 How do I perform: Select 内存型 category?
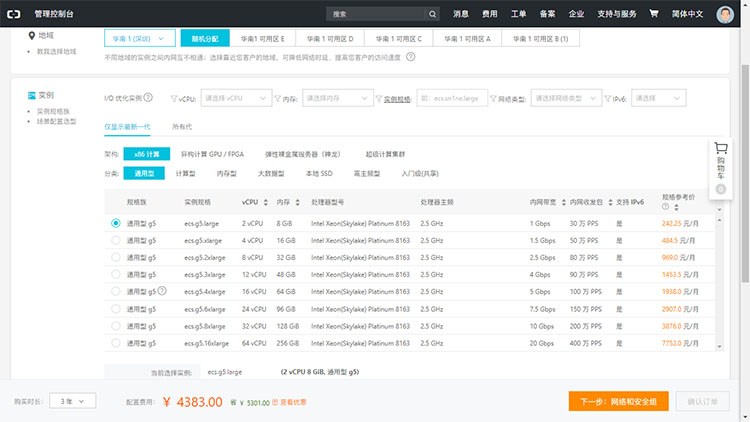pos(227,173)
